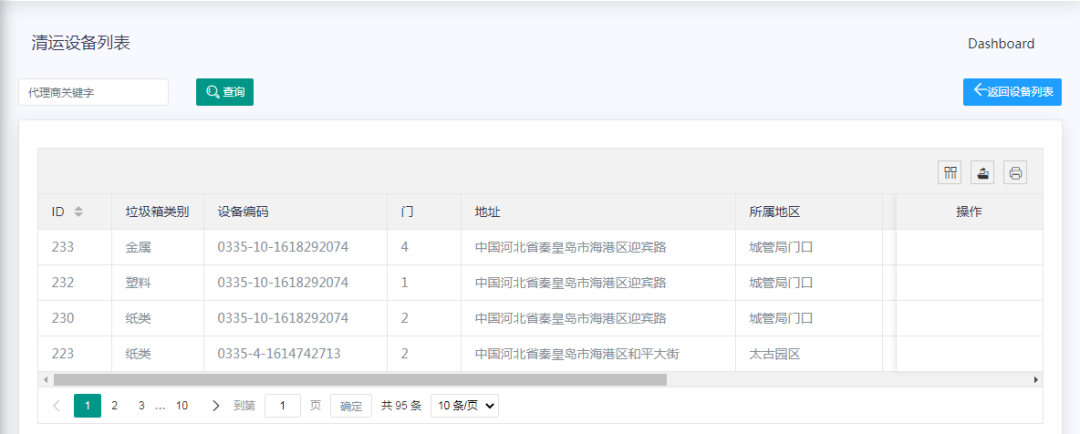Click the 垃圾箱类别 column header
The height and width of the screenshot is (434, 1080).
pos(157,212)
